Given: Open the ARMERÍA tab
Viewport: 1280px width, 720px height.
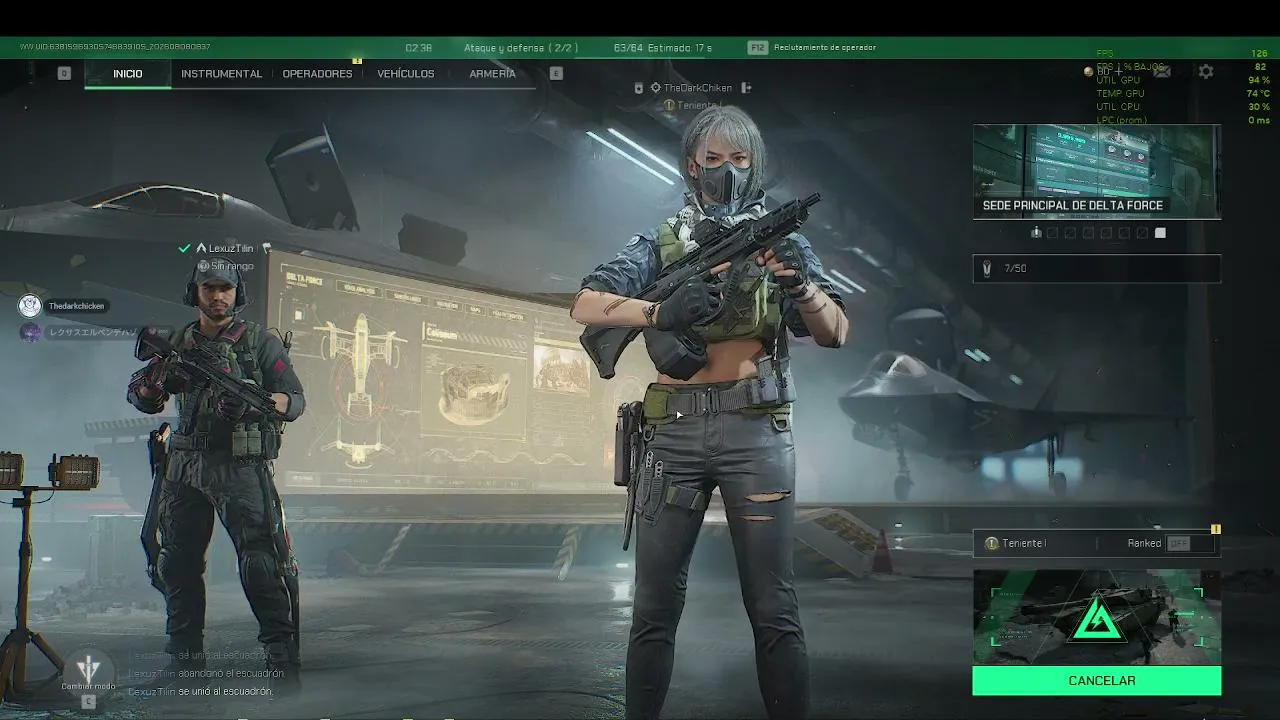Looking at the screenshot, I should [x=492, y=73].
